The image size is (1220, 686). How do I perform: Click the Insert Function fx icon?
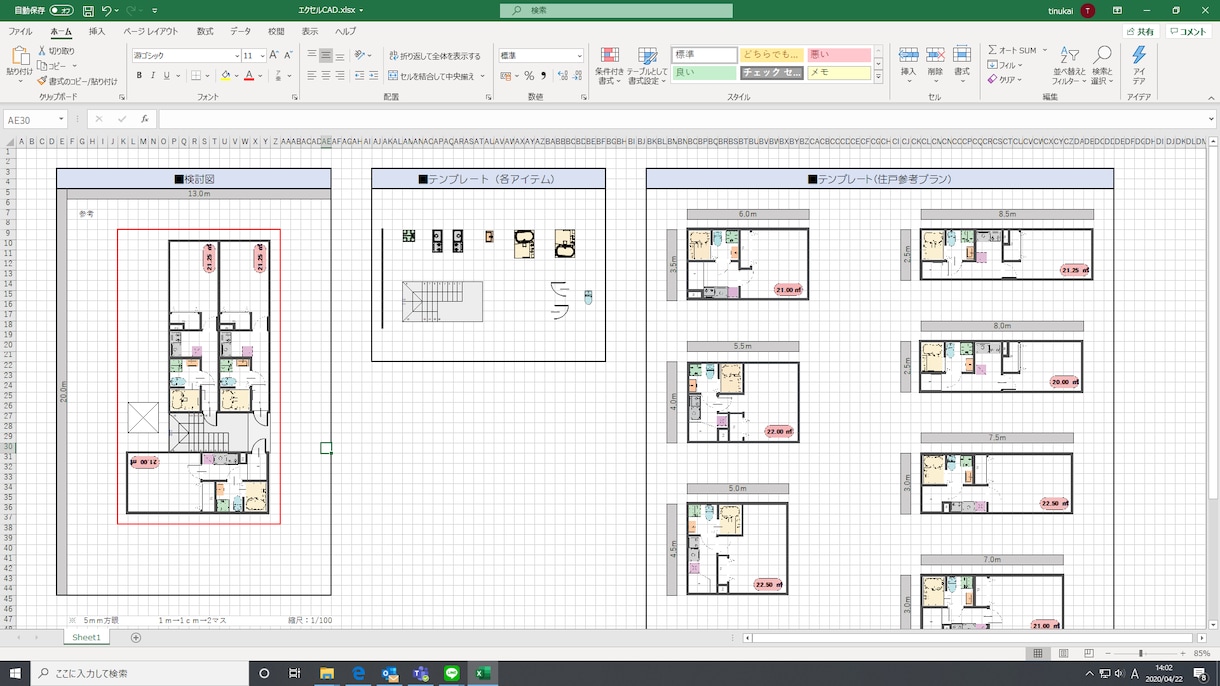point(145,119)
